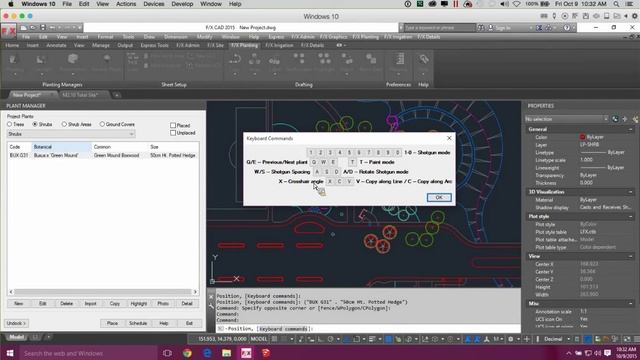
Task: Click the scrollbar right arrow in plant list
Action: [x=195, y=292]
